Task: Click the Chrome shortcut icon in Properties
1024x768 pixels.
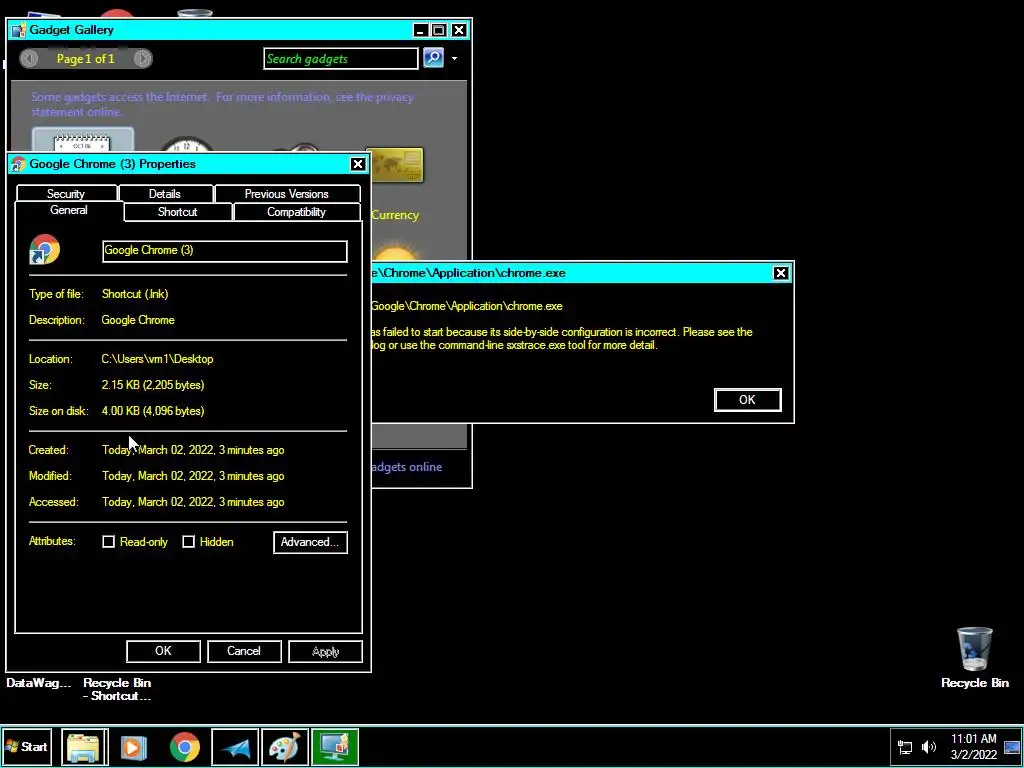Action: (x=44, y=249)
